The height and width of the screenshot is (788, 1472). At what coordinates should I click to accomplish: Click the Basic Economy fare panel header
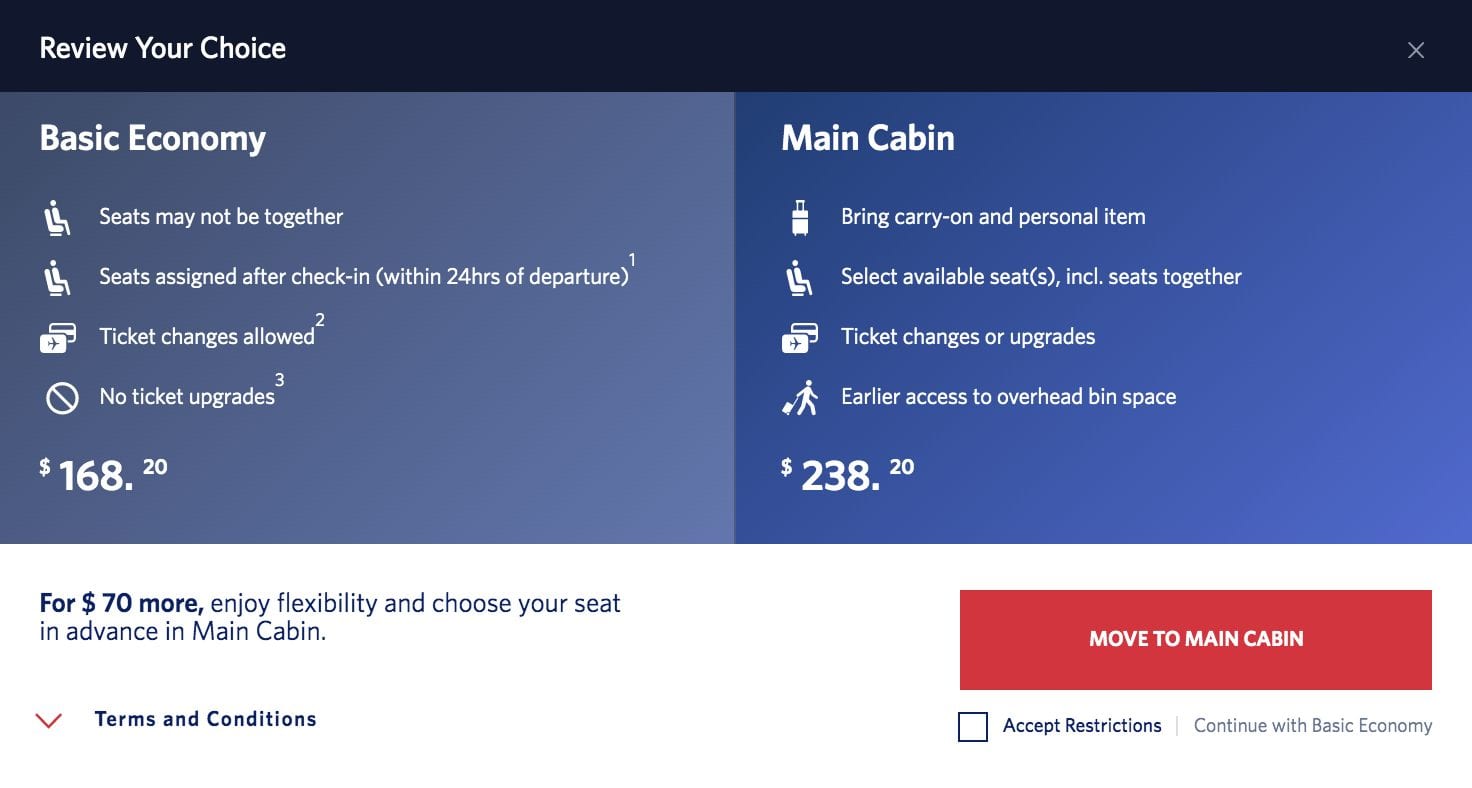point(152,137)
